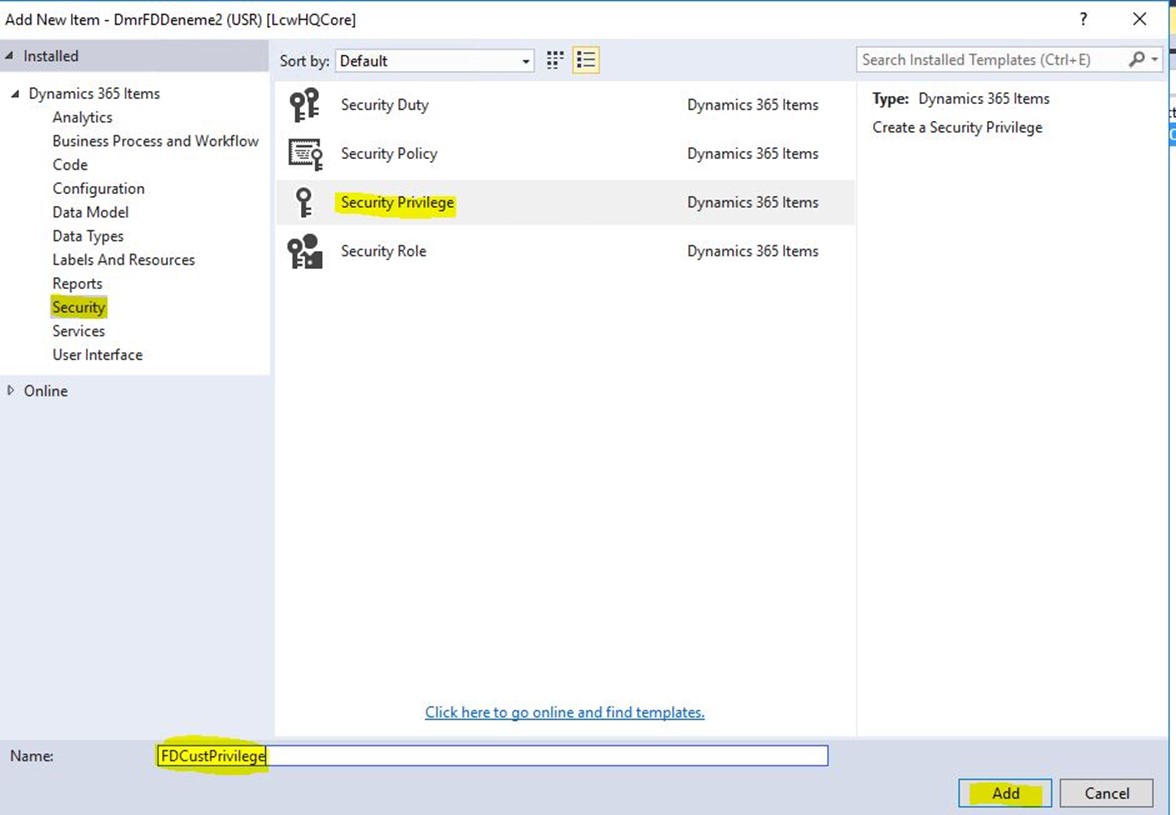Select Labels And Resources category
Screen dimensions: 1176x815
click(x=124, y=260)
